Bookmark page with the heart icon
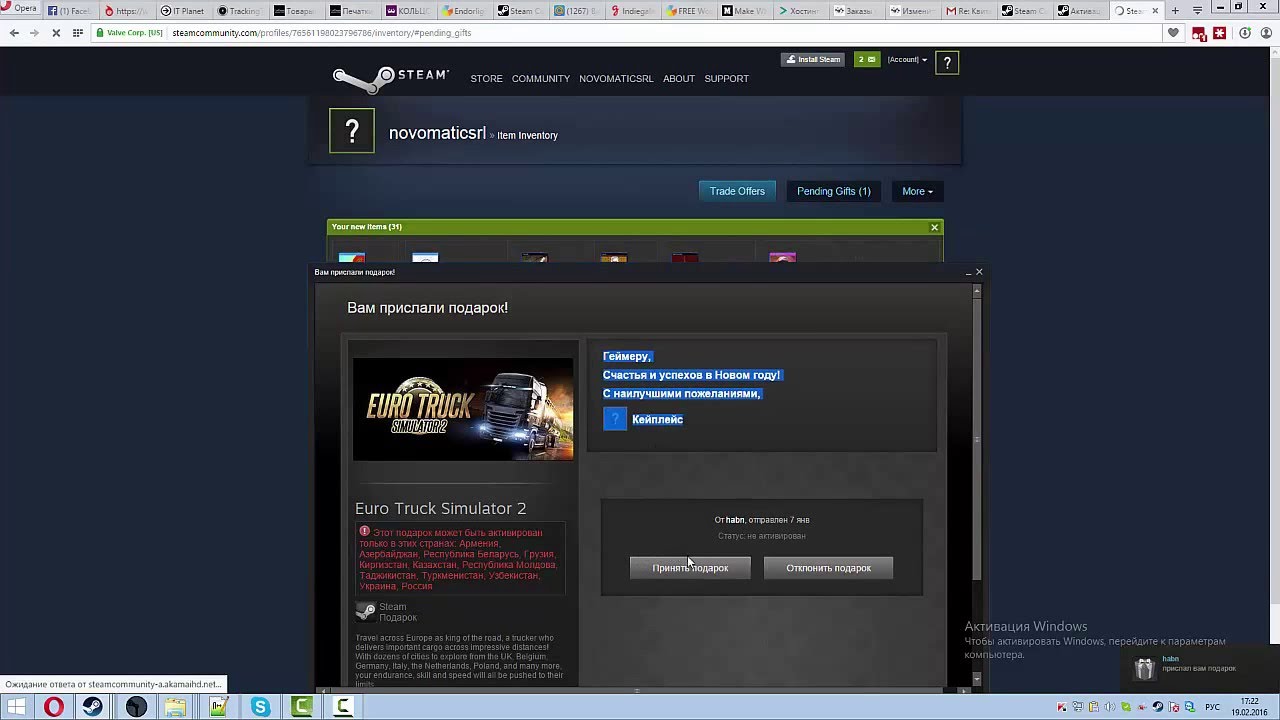Screen dimensions: 1280x720 tap(1173, 33)
